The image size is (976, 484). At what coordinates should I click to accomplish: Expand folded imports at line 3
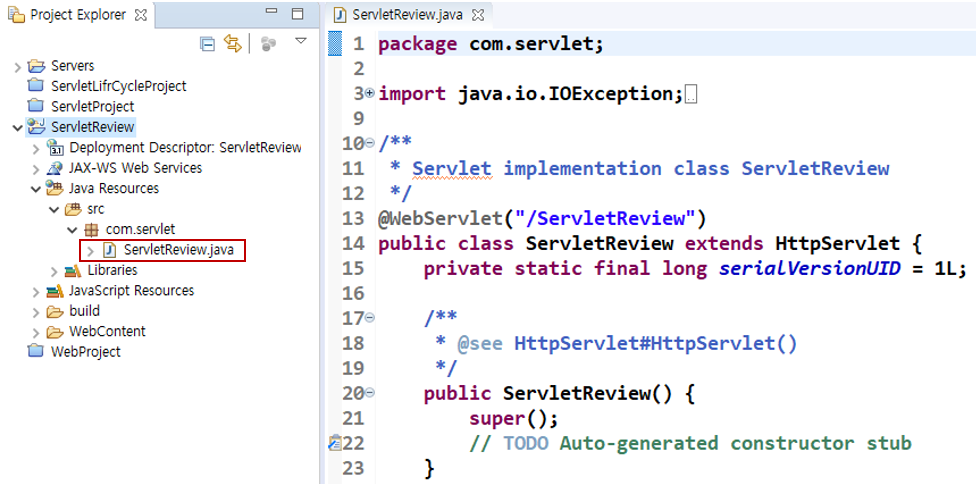tap(370, 93)
